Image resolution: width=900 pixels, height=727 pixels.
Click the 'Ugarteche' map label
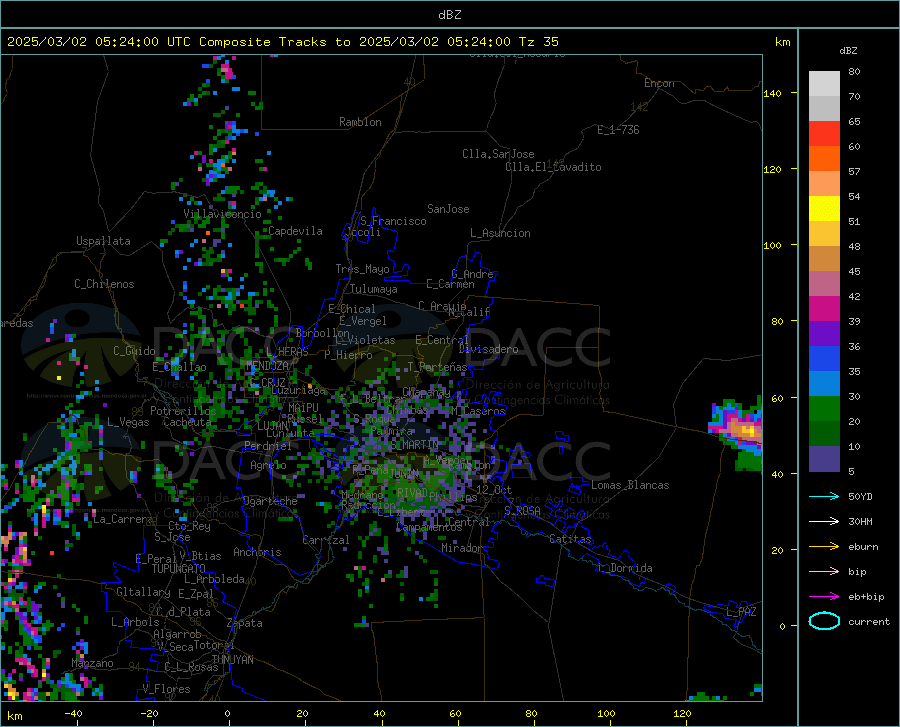(270, 501)
